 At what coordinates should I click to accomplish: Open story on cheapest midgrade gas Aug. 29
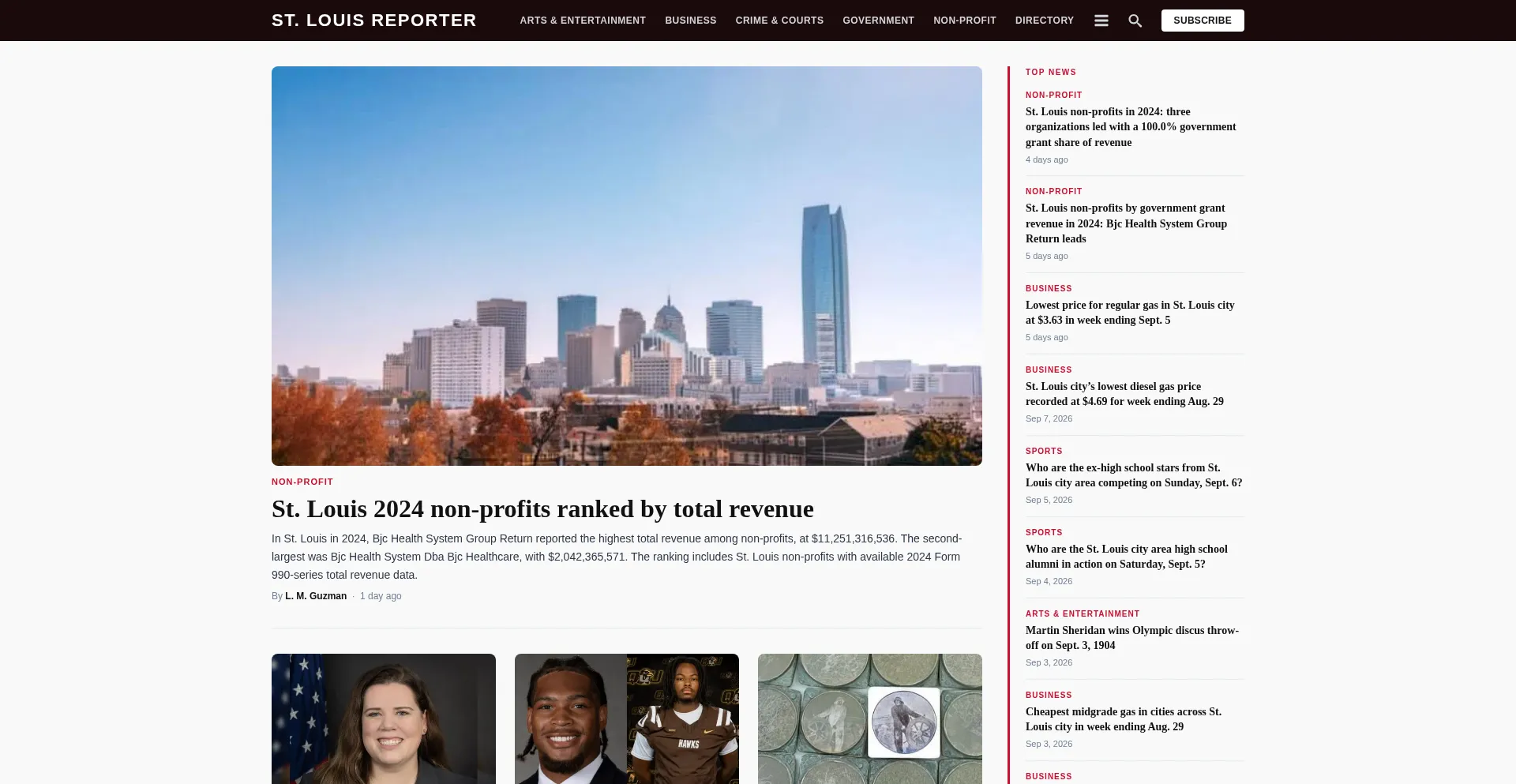point(1124,719)
